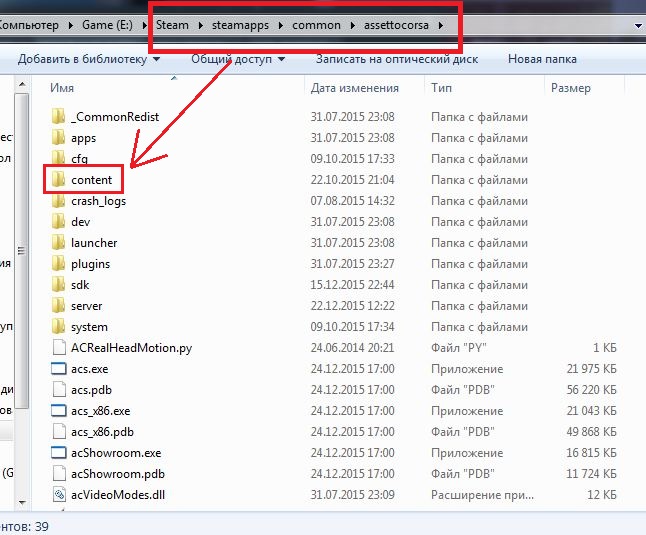
Task: Click the size value 56 220 КБ
Action: point(591,390)
